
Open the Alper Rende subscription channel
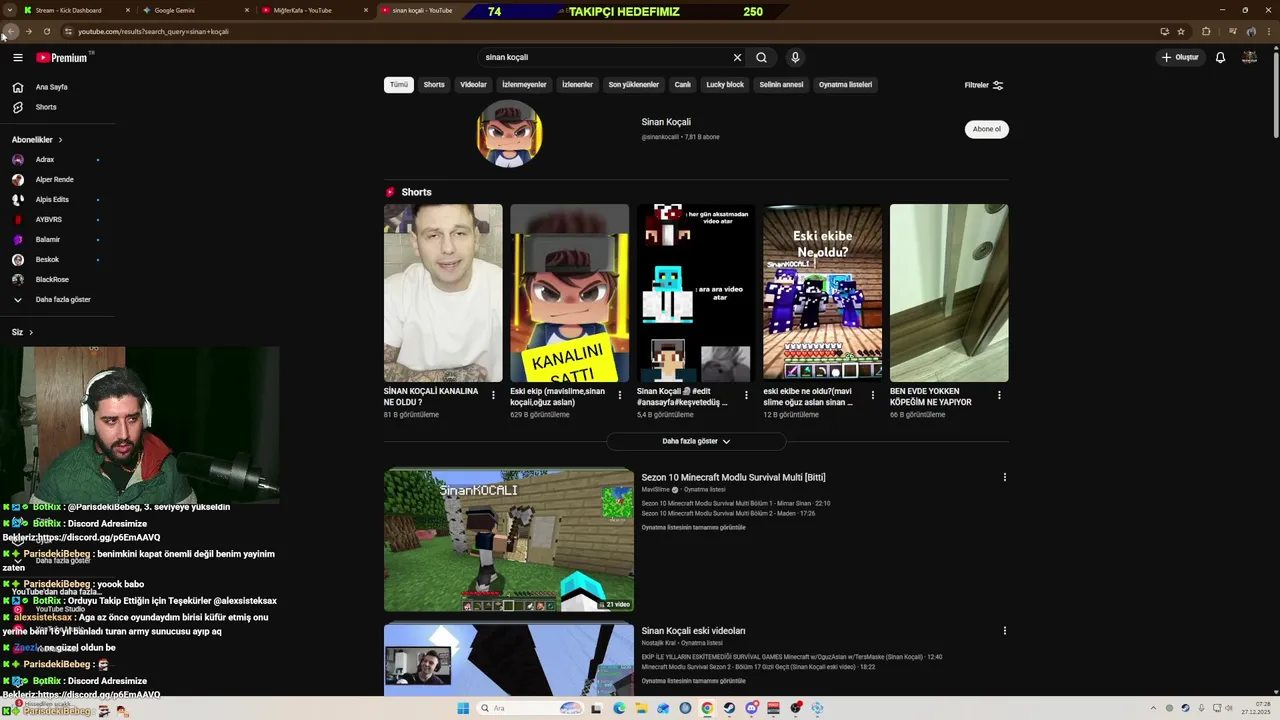pyautogui.click(x=57, y=180)
